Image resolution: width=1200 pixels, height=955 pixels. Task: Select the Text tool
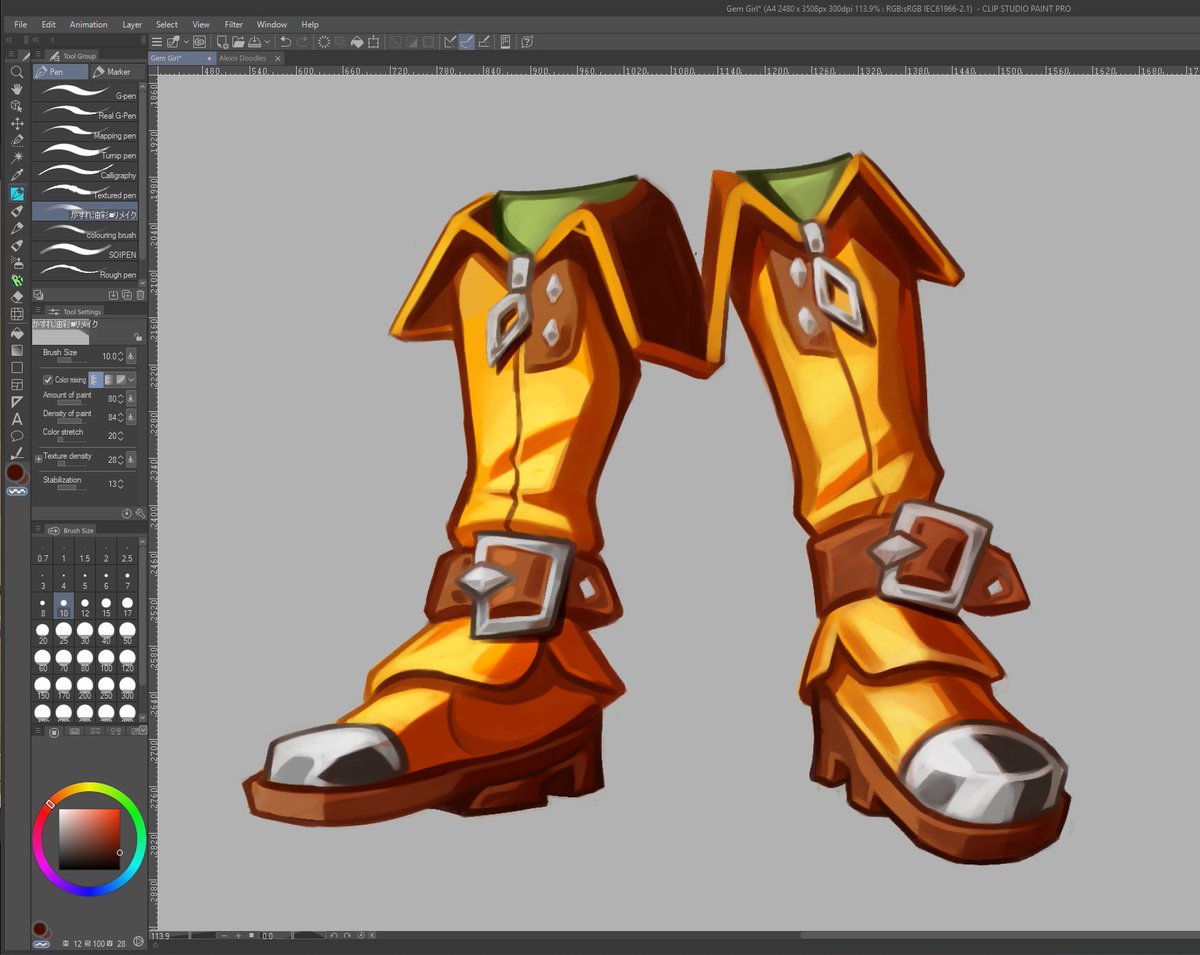point(17,420)
